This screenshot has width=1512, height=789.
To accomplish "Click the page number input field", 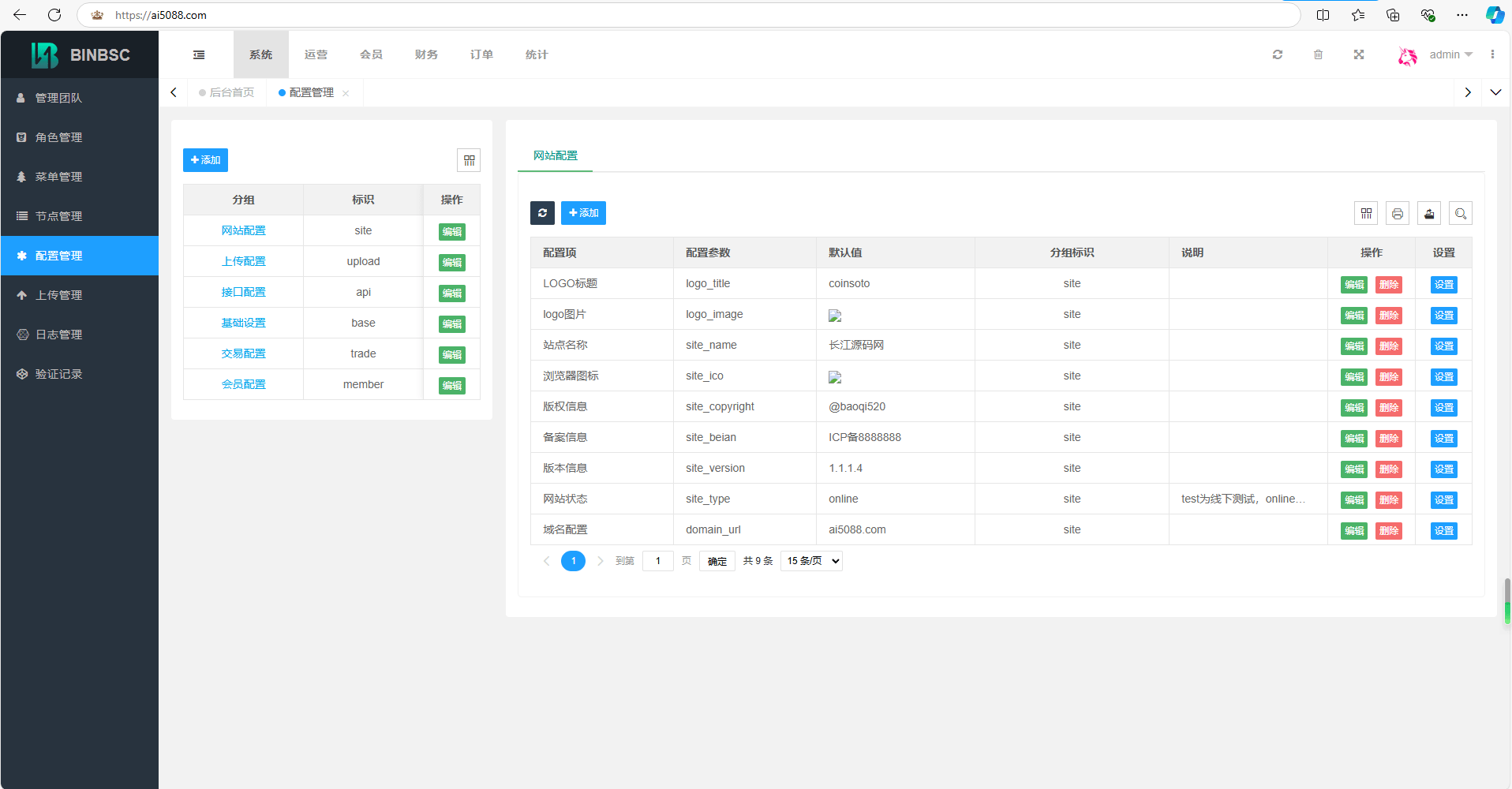I will (658, 561).
